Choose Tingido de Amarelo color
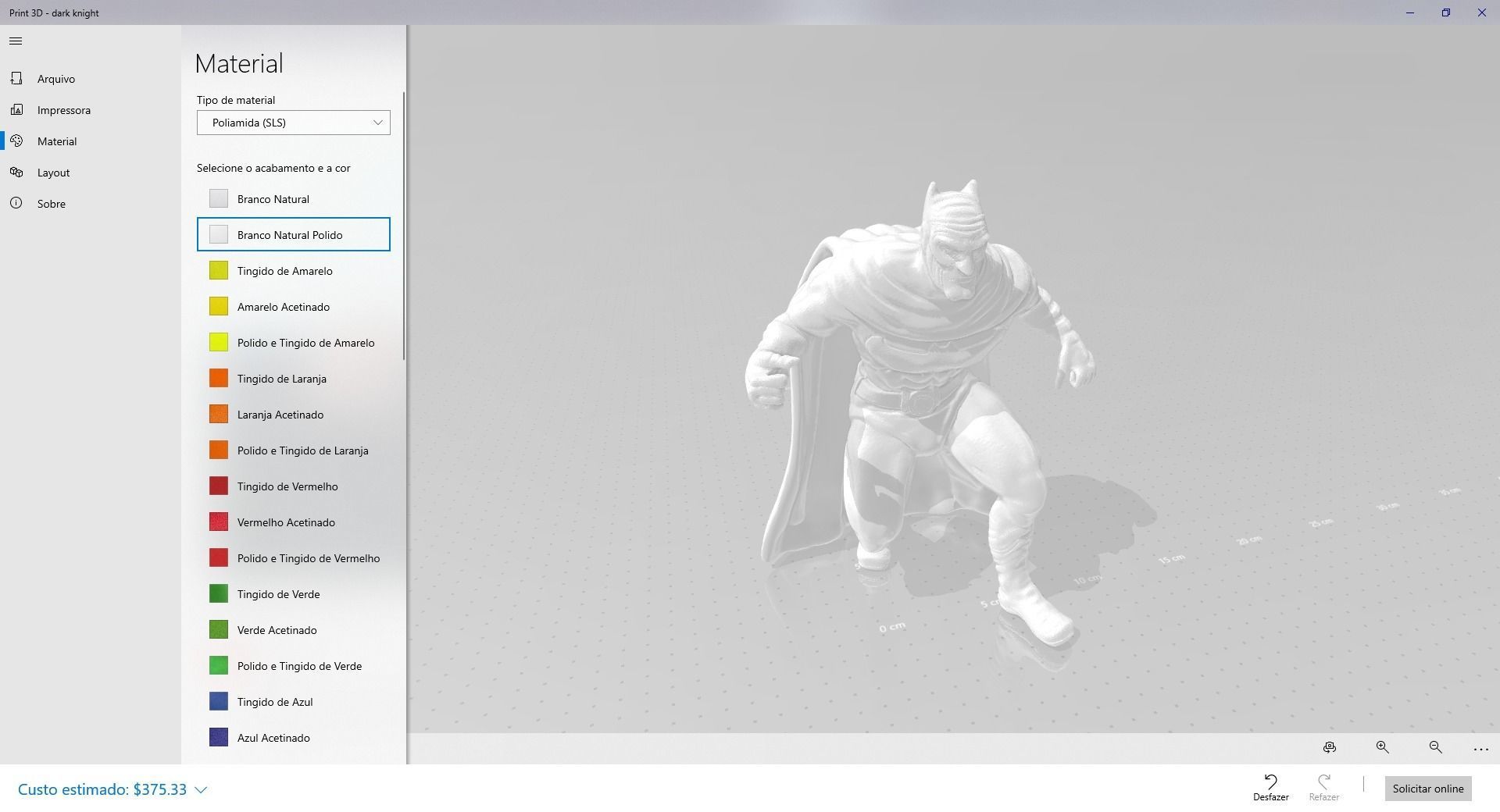1500x812 pixels. 294,271
